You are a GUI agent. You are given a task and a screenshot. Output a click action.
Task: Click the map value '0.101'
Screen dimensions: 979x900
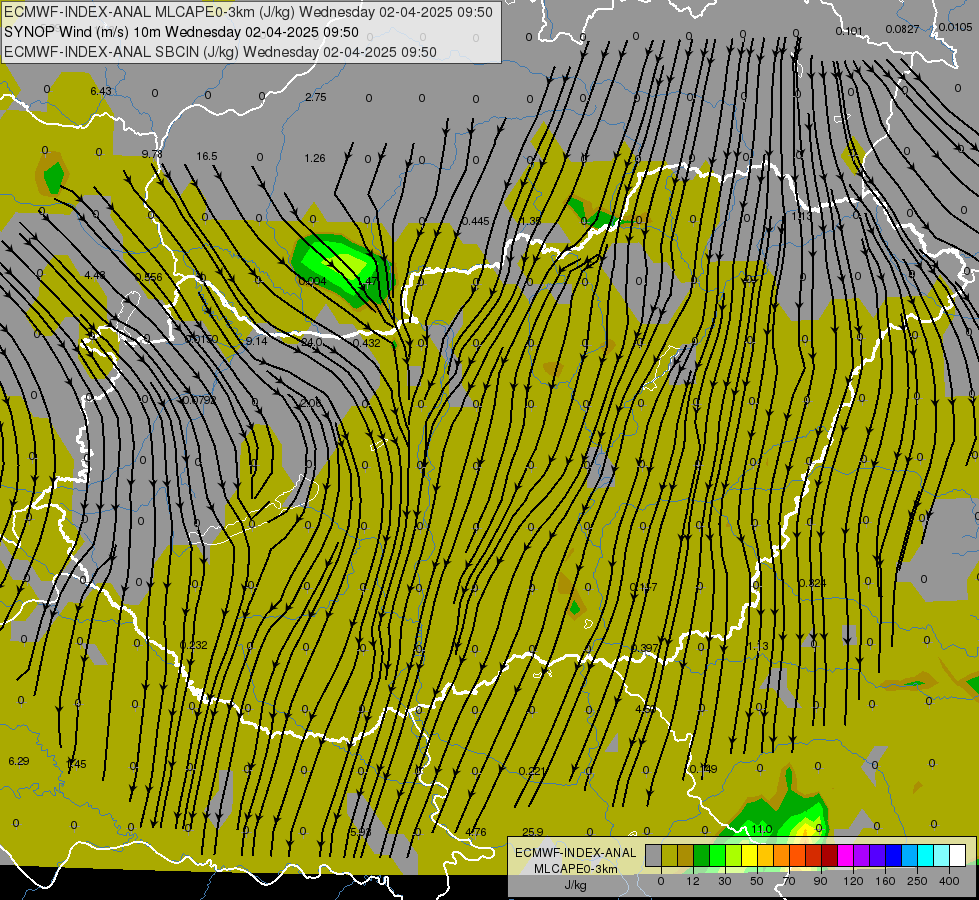(x=849, y=31)
